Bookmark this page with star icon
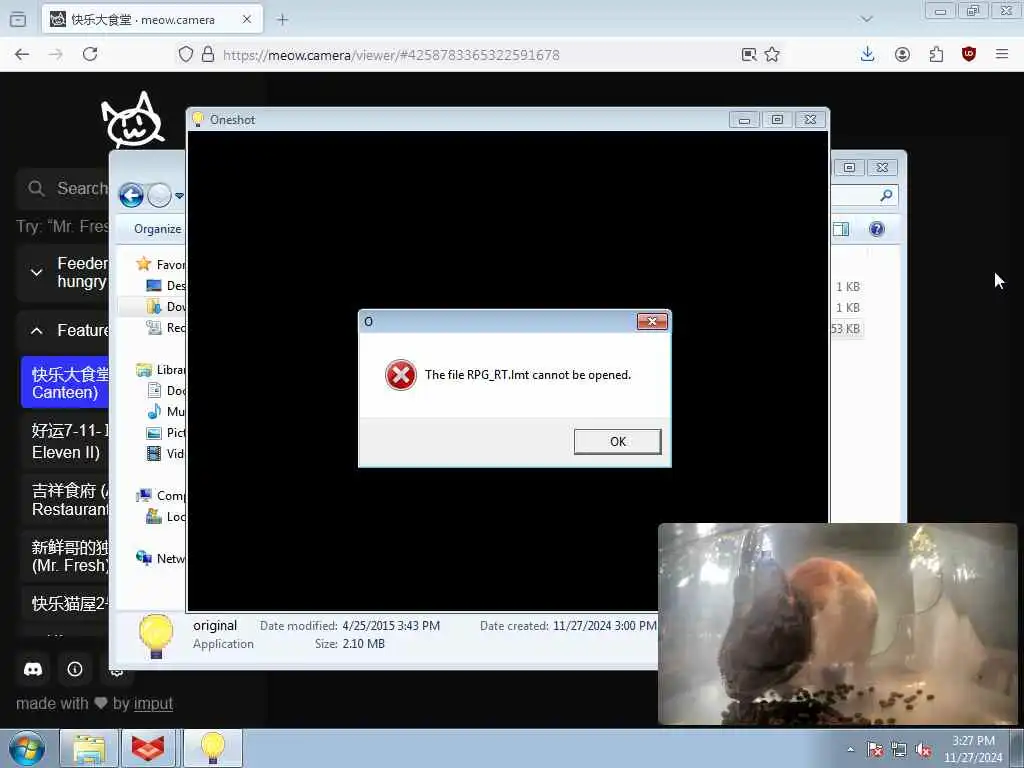The width and height of the screenshot is (1024, 768). (772, 54)
